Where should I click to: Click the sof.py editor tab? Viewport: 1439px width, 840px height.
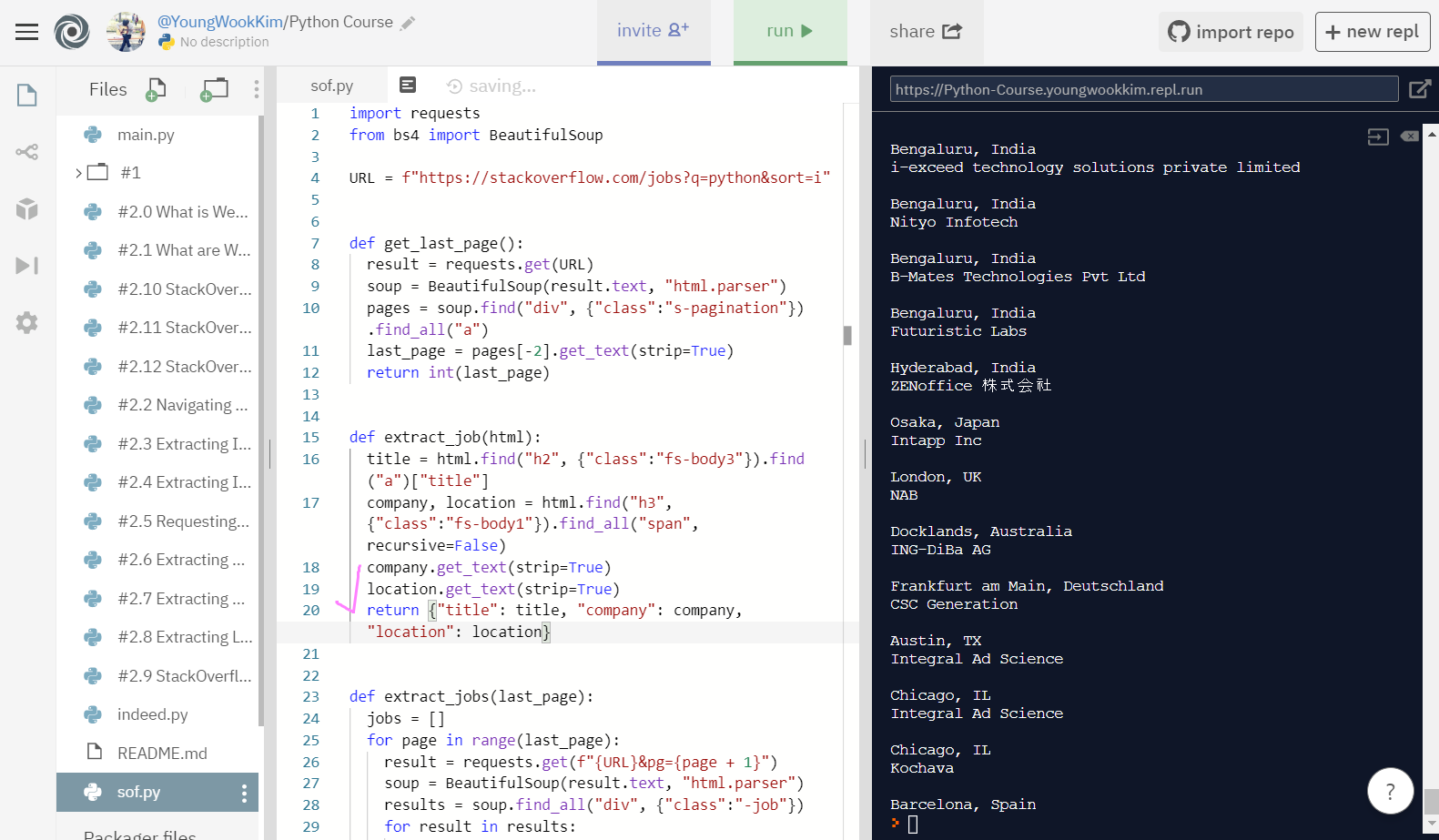point(332,86)
